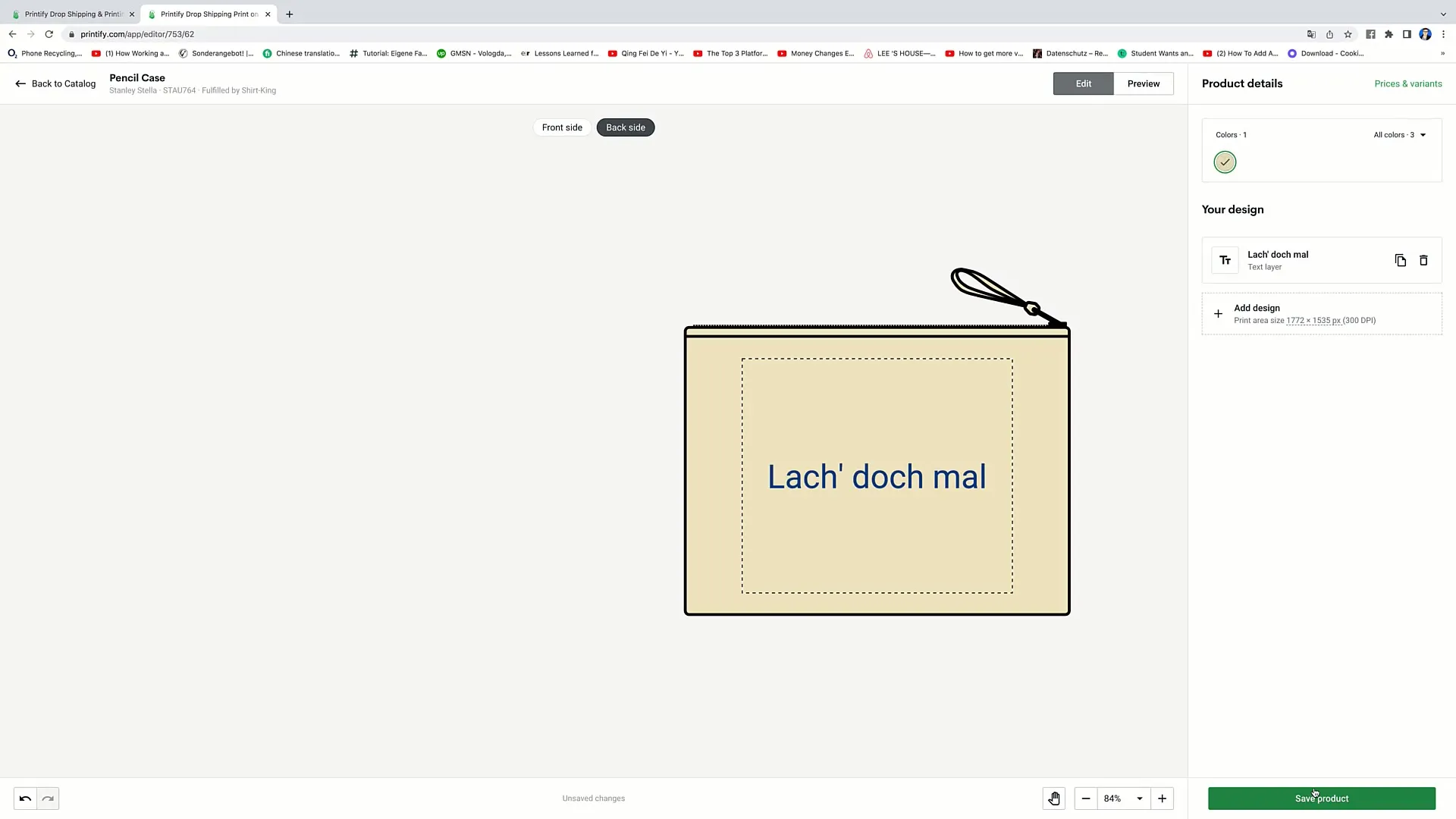
Task: Open the 84% zoom level dropdown
Action: (x=1123, y=799)
